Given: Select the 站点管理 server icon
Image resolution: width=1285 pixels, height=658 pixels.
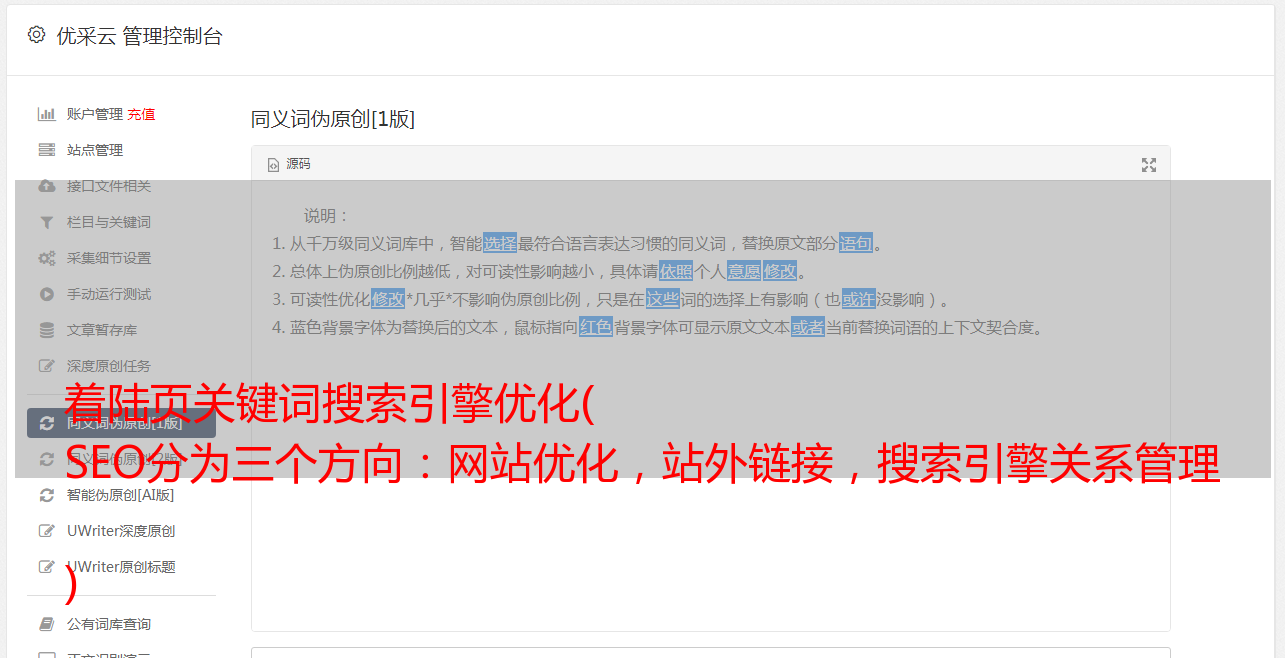Looking at the screenshot, I should [x=46, y=150].
